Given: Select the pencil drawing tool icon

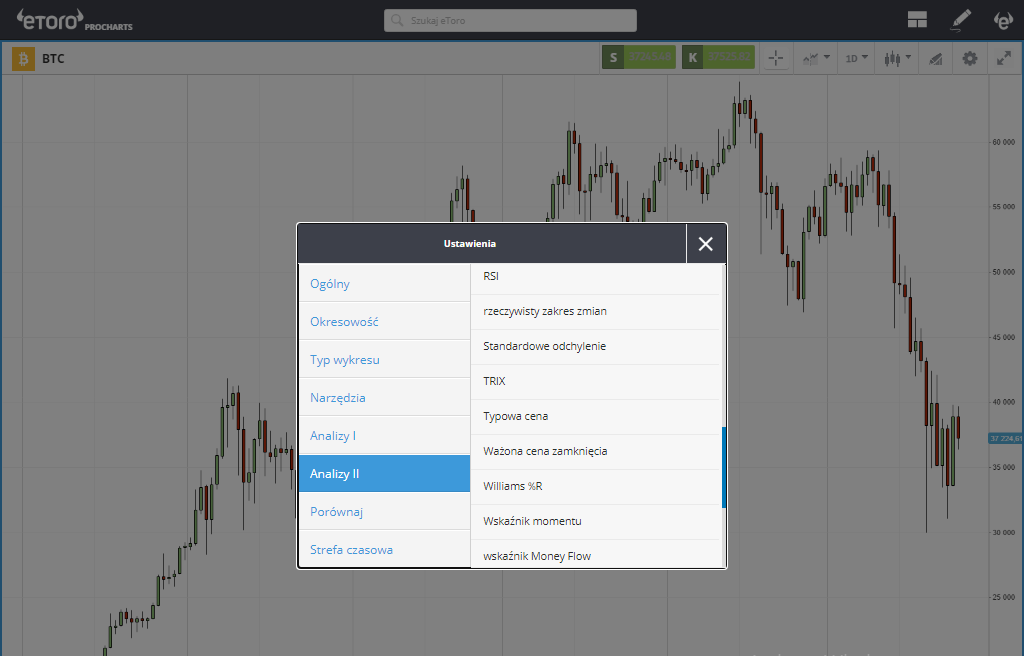Looking at the screenshot, I should (x=960, y=20).
